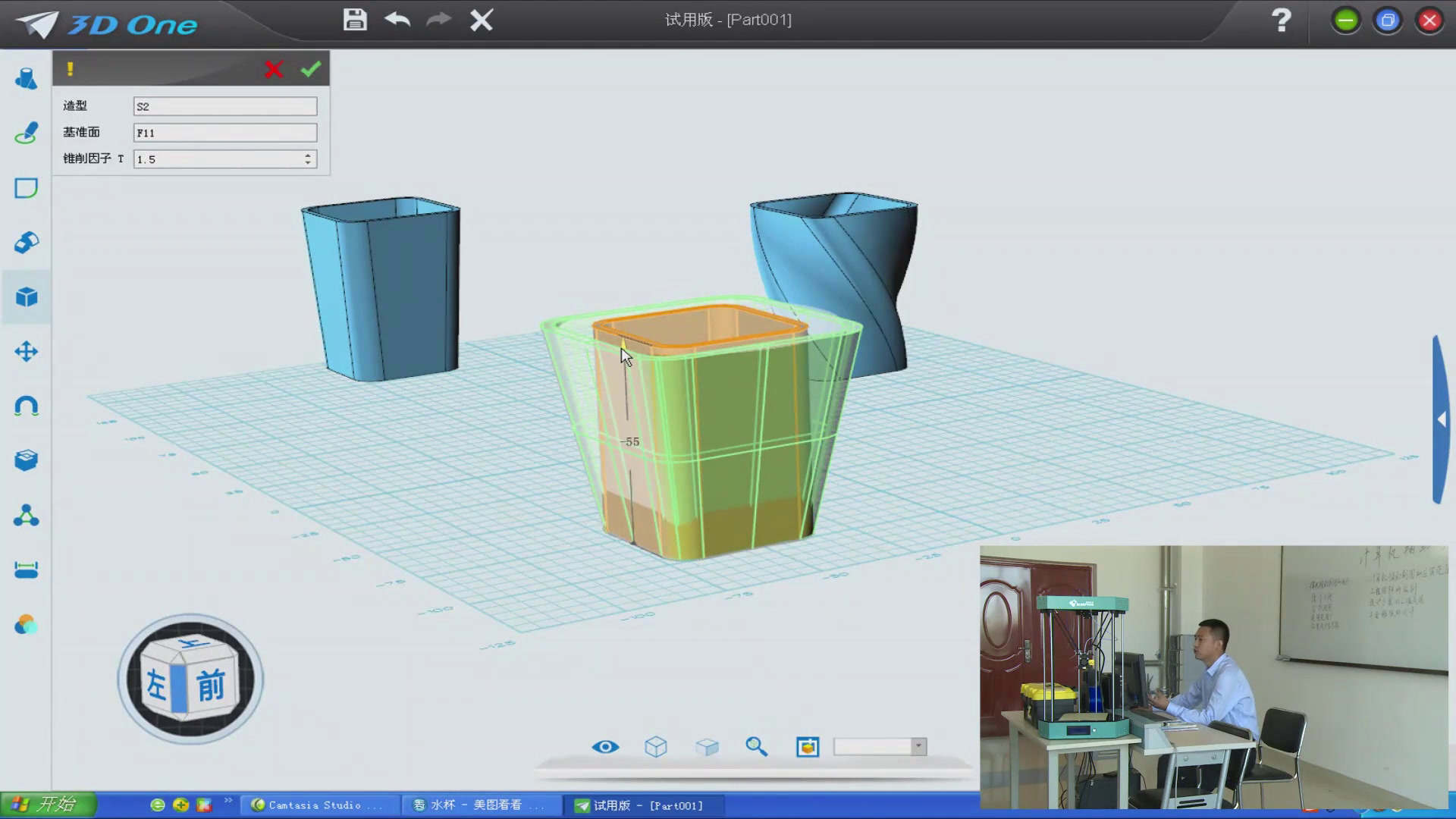The image size is (1456, 819).
Task: Click the 造型 field containing S2
Action: click(x=225, y=106)
